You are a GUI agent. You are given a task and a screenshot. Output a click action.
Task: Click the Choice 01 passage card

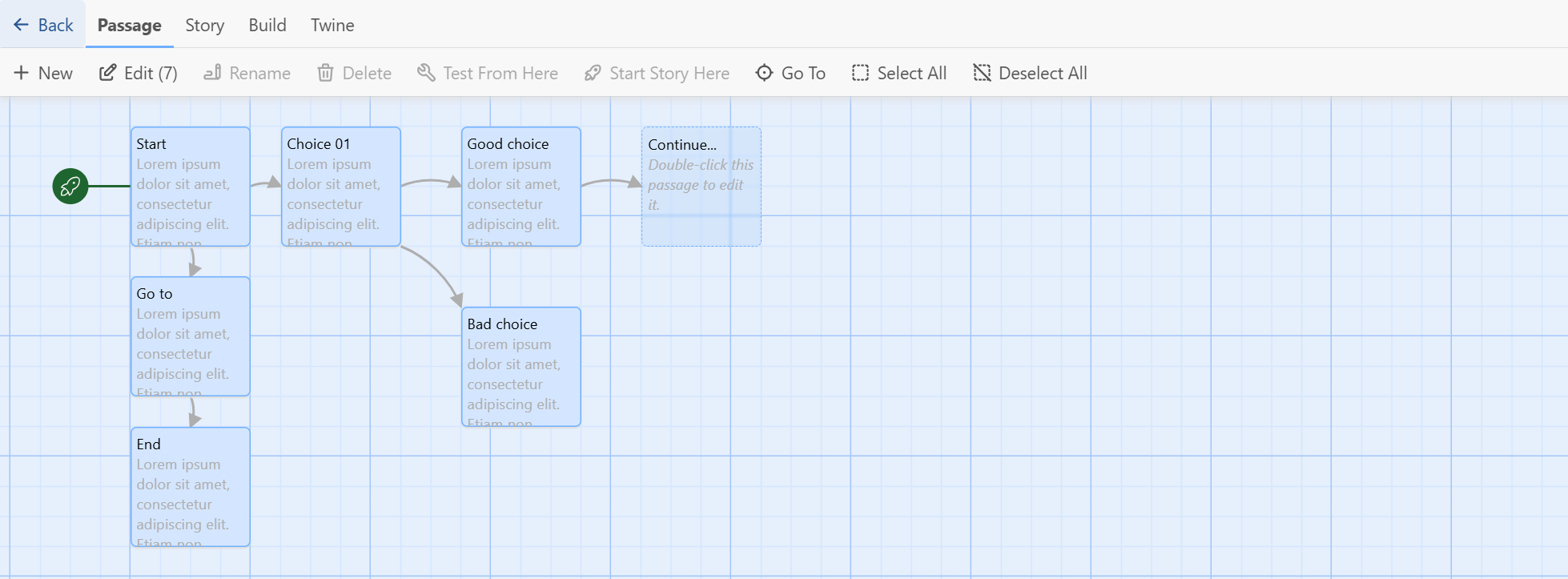(x=340, y=187)
